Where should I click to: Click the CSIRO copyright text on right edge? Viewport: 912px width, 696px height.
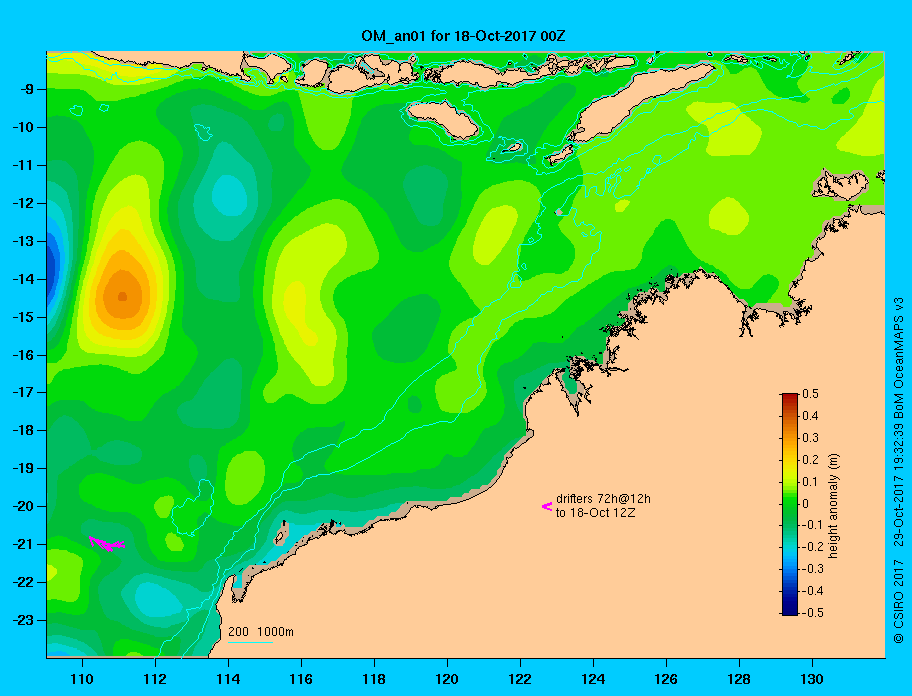[x=899, y=470]
